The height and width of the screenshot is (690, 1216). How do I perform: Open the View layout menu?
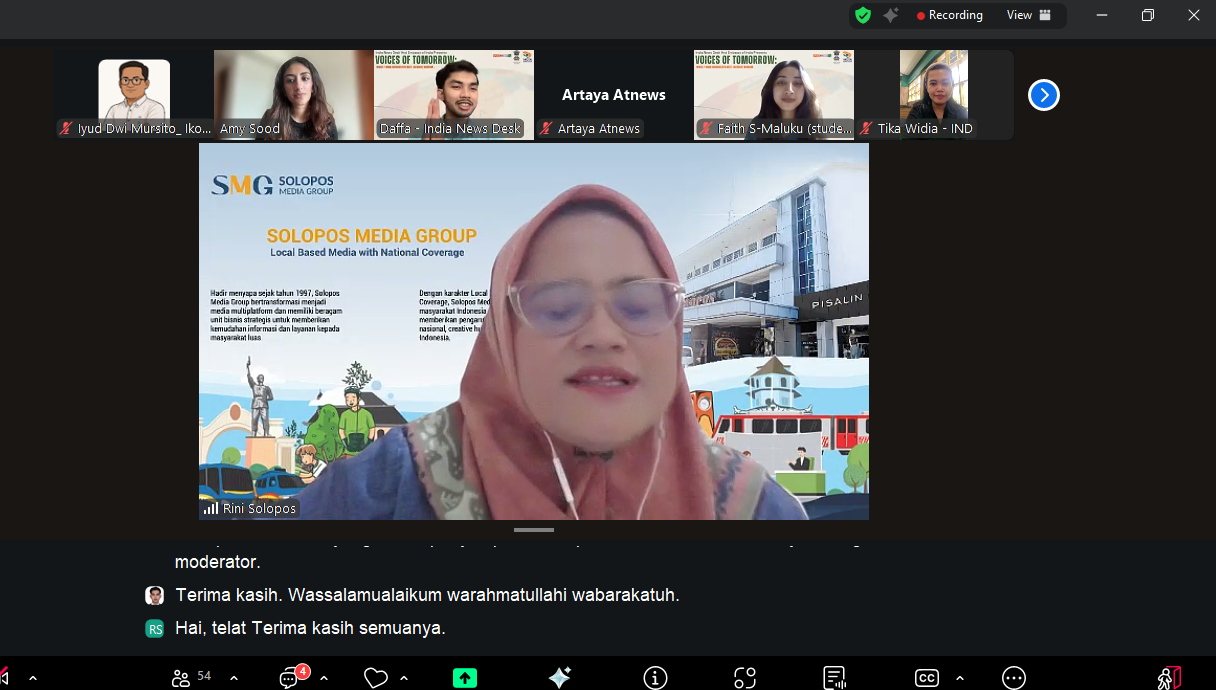[1029, 15]
